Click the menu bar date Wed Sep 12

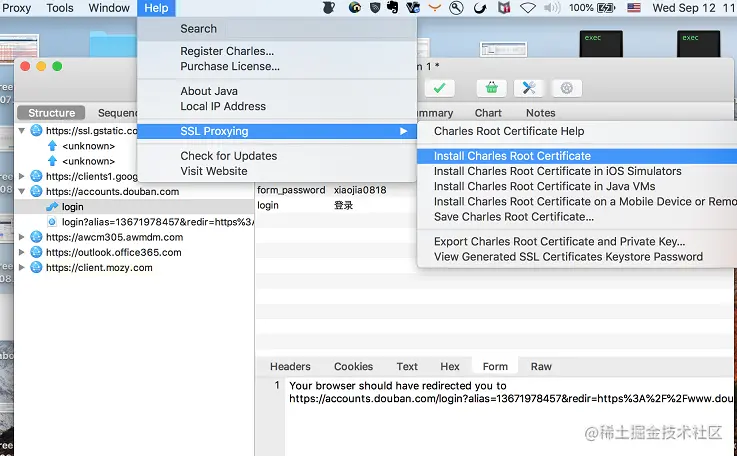(x=684, y=8)
